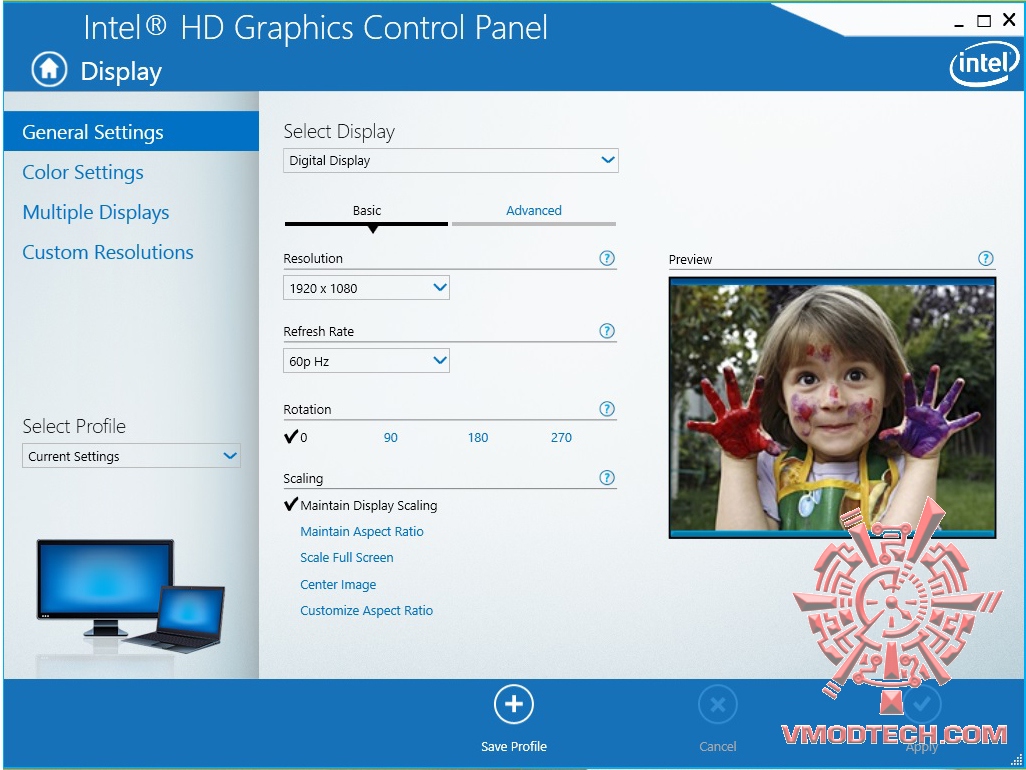Image resolution: width=1026 pixels, height=770 pixels.
Task: Click the Display heading text
Action: (121, 71)
